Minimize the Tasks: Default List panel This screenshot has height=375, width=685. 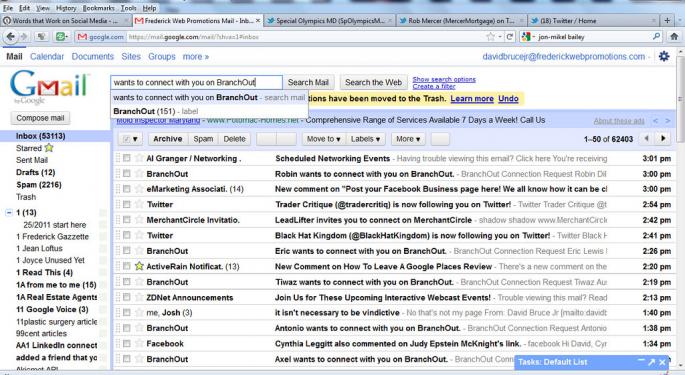click(641, 361)
